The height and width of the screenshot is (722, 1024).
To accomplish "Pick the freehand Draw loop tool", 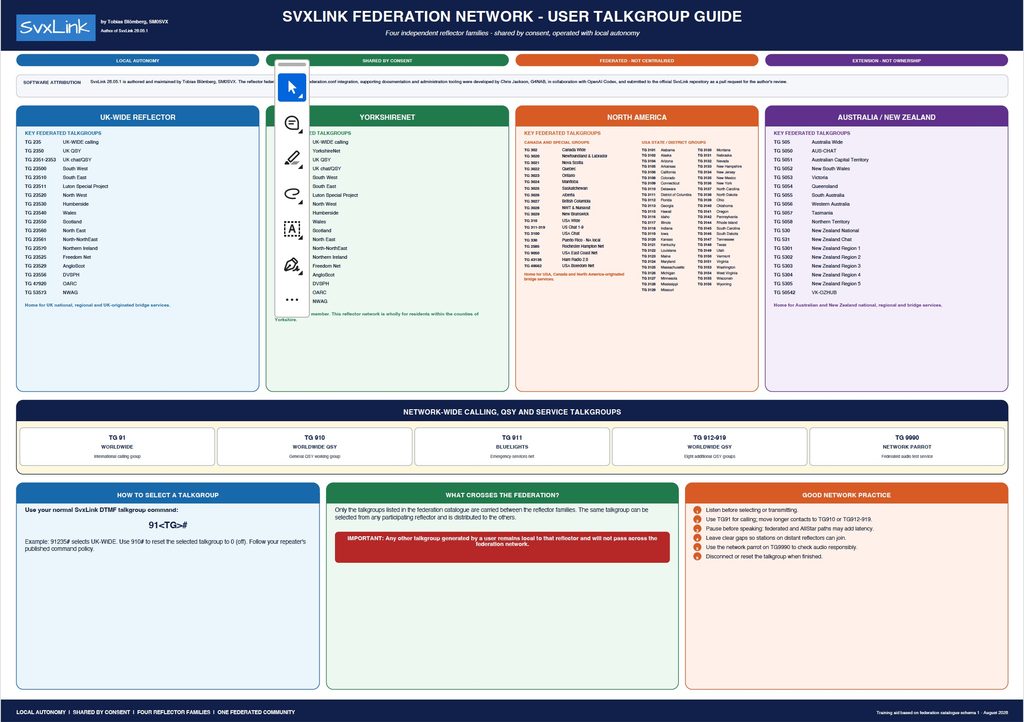I will (292, 194).
